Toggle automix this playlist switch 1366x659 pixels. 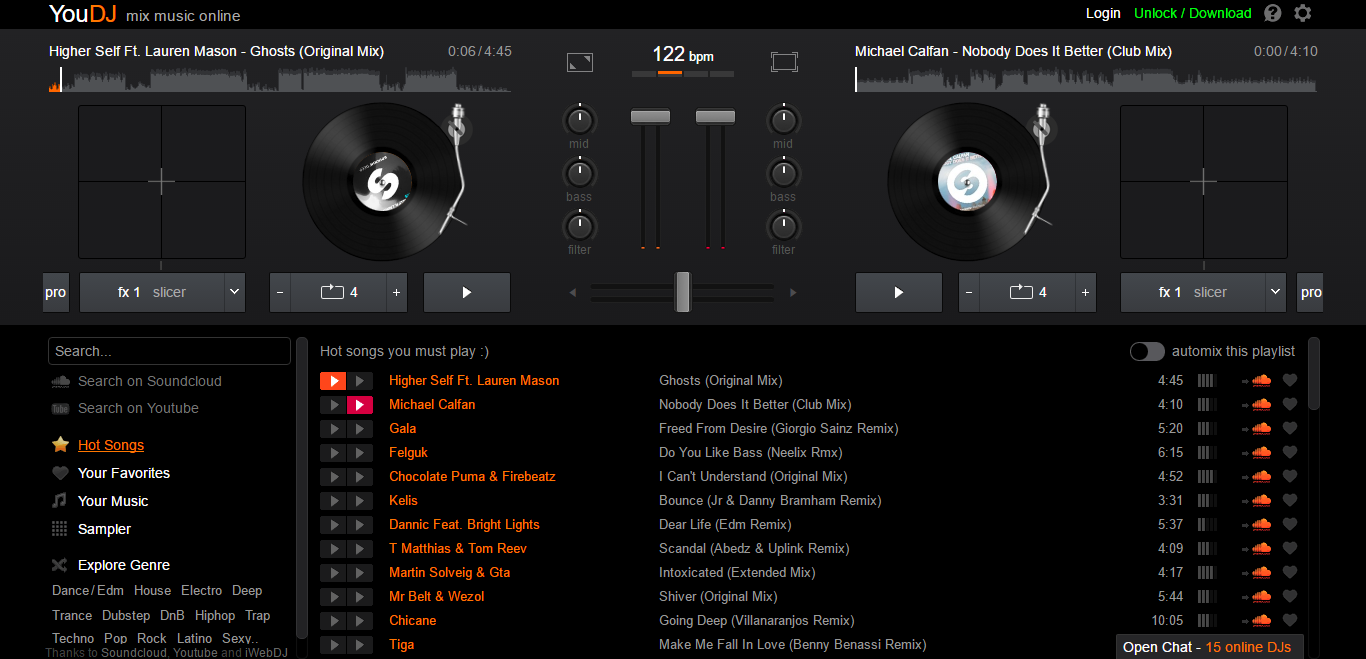click(1147, 351)
